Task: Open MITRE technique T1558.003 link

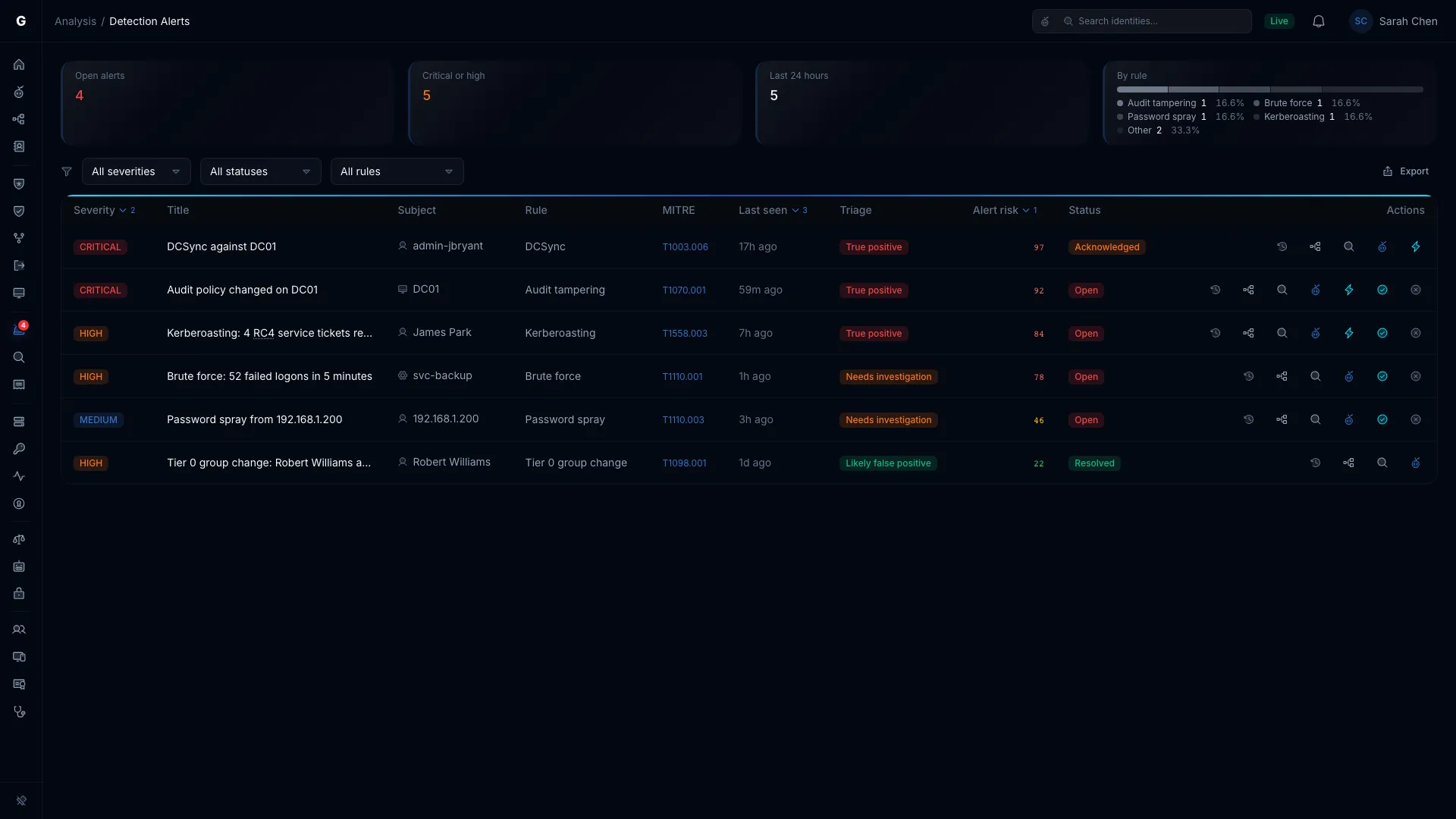Action: tap(685, 334)
